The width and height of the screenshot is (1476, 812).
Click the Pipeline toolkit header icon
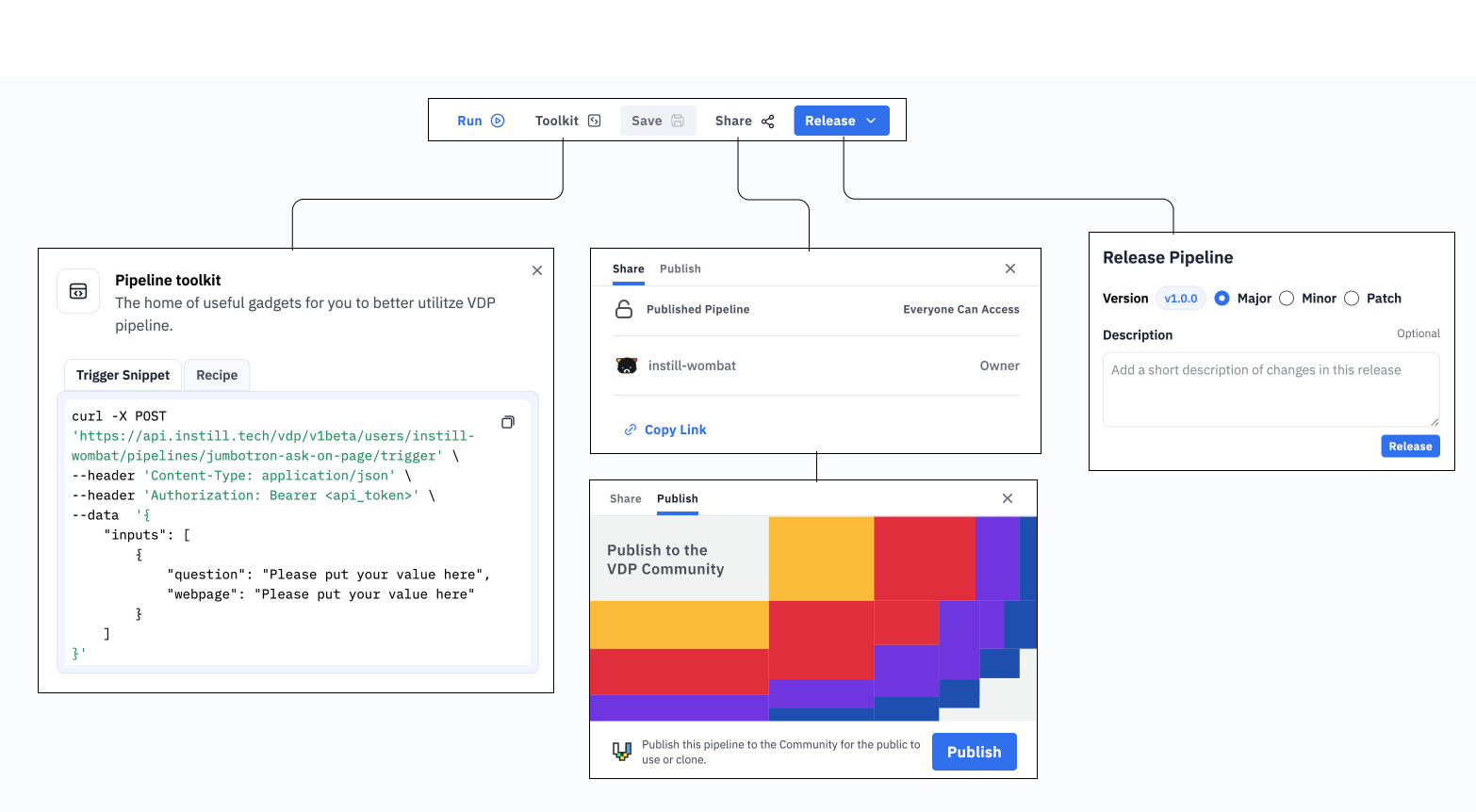tap(78, 291)
